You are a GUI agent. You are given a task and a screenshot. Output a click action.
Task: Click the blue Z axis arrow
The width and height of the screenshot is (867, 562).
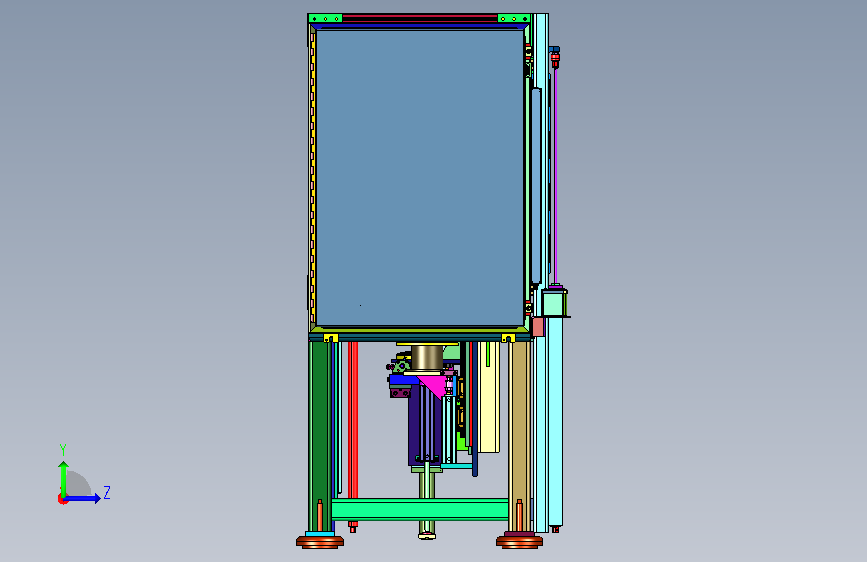(82, 498)
